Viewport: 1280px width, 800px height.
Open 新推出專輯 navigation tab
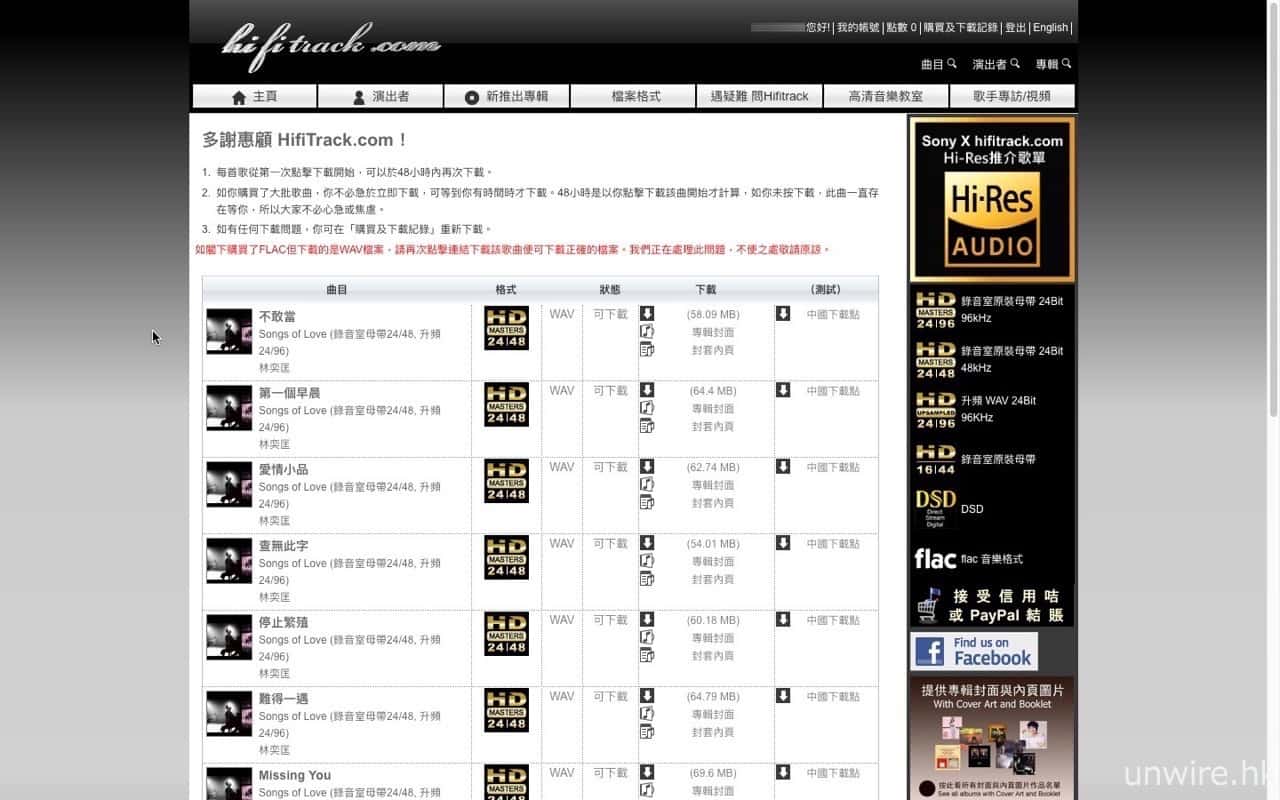[506, 96]
